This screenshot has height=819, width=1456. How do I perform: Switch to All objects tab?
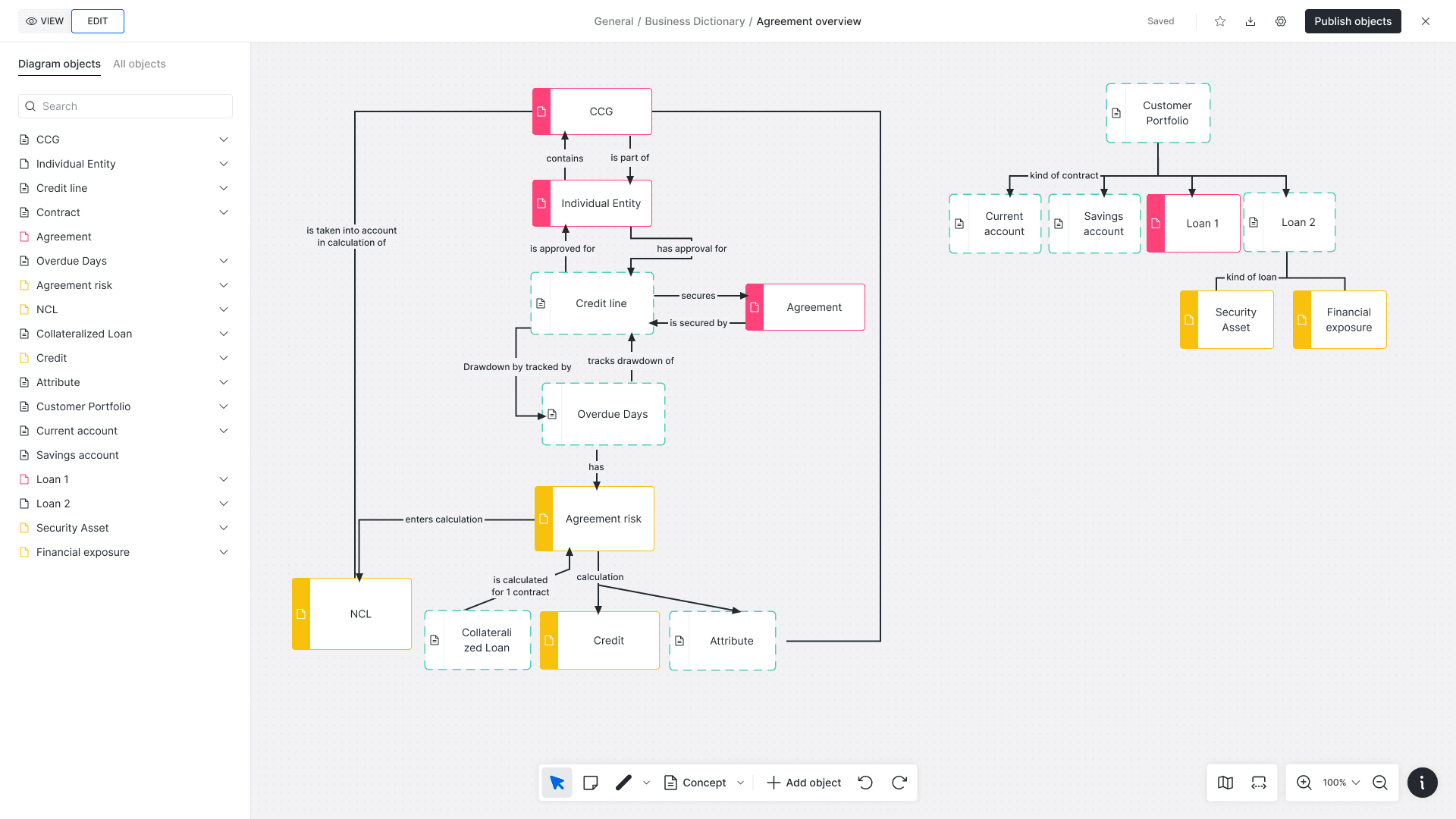(140, 64)
